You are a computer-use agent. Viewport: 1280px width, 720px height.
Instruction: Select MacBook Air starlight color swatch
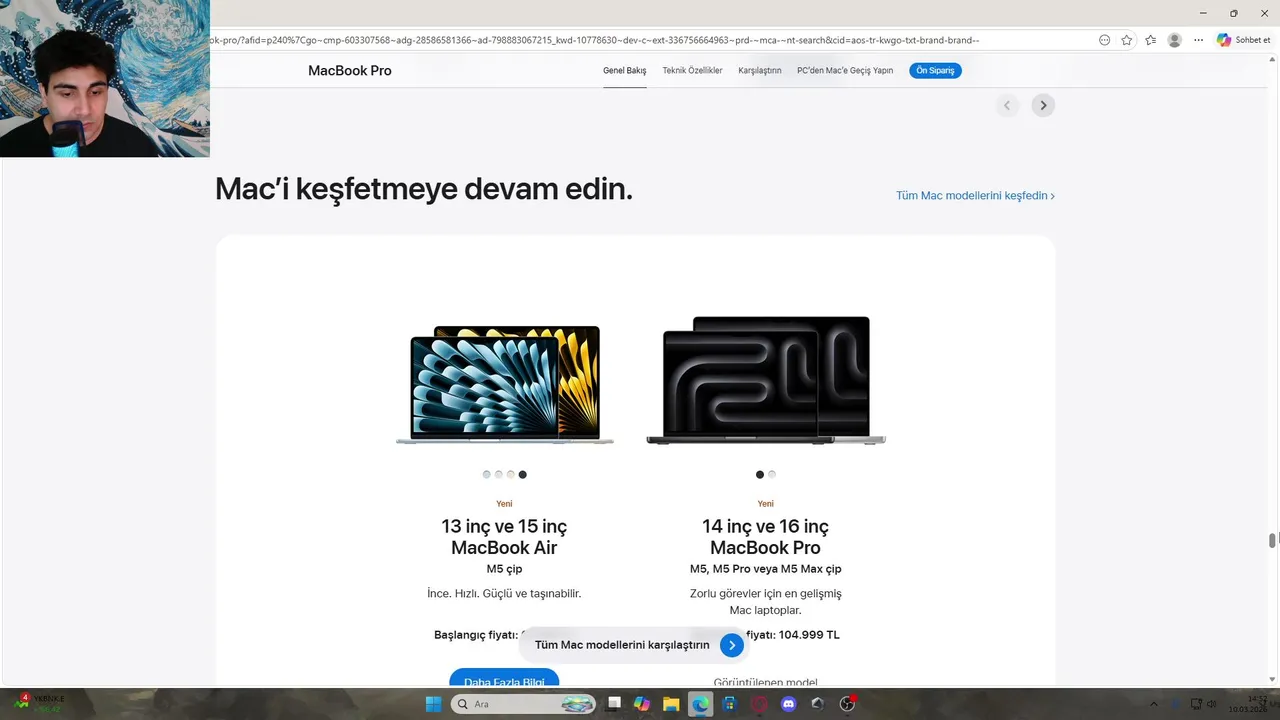coord(511,474)
